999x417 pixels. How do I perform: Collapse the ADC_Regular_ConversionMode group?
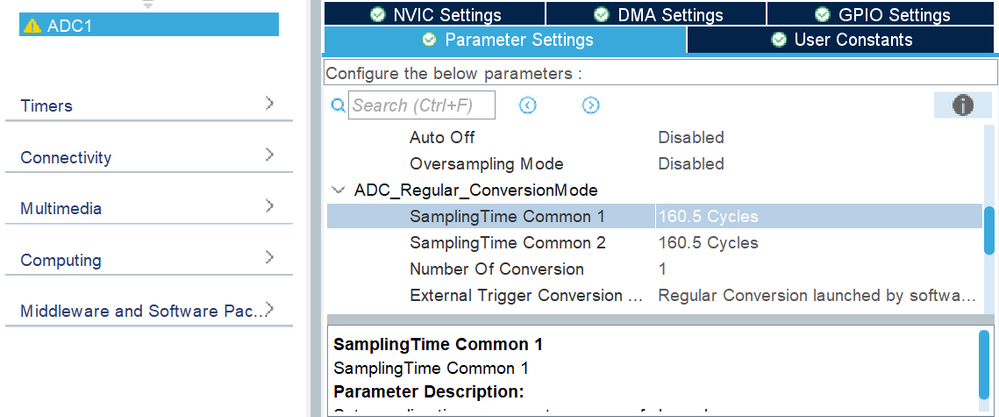pyautogui.click(x=336, y=189)
